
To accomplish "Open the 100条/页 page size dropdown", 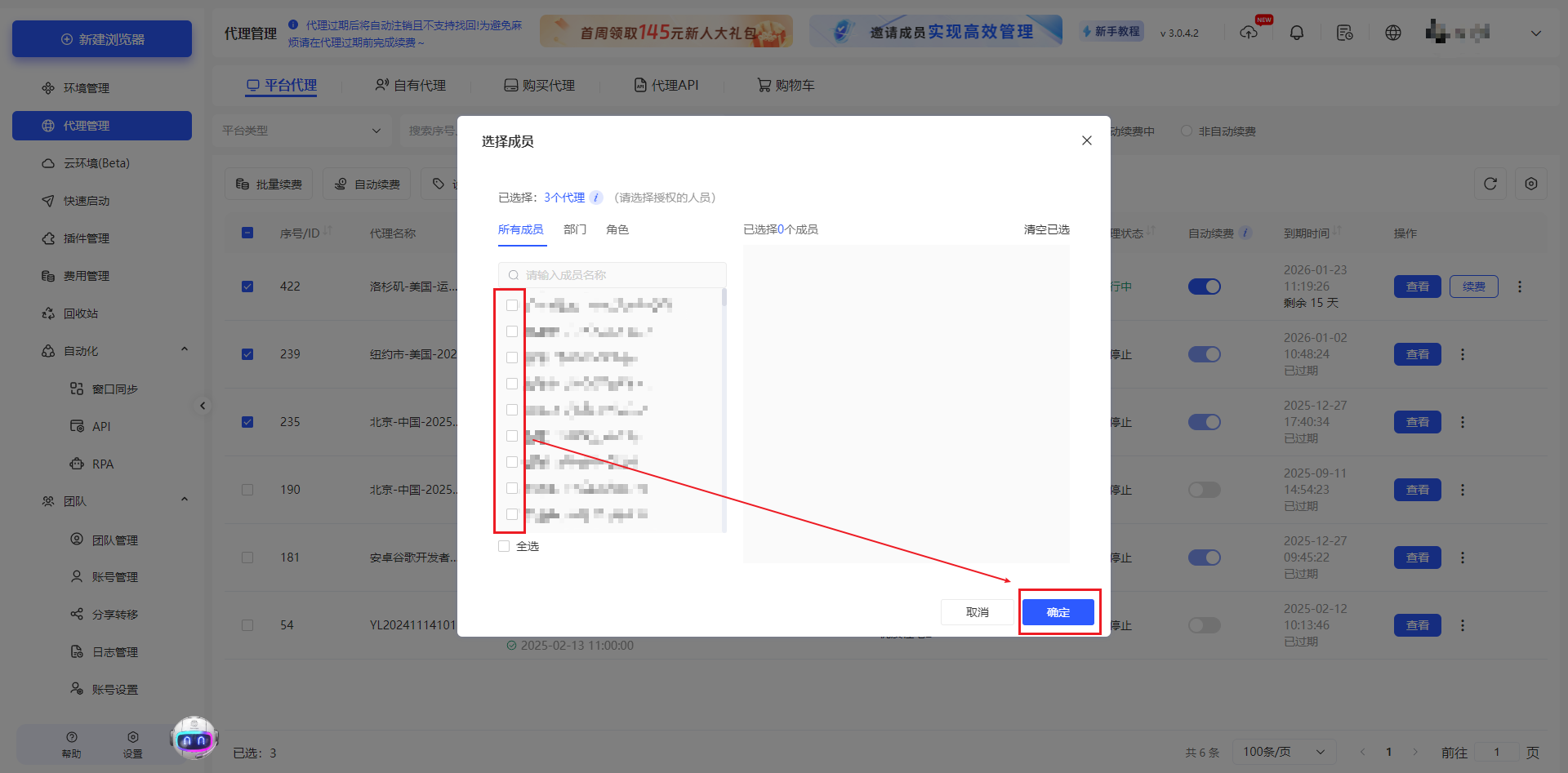I will coord(1282,751).
